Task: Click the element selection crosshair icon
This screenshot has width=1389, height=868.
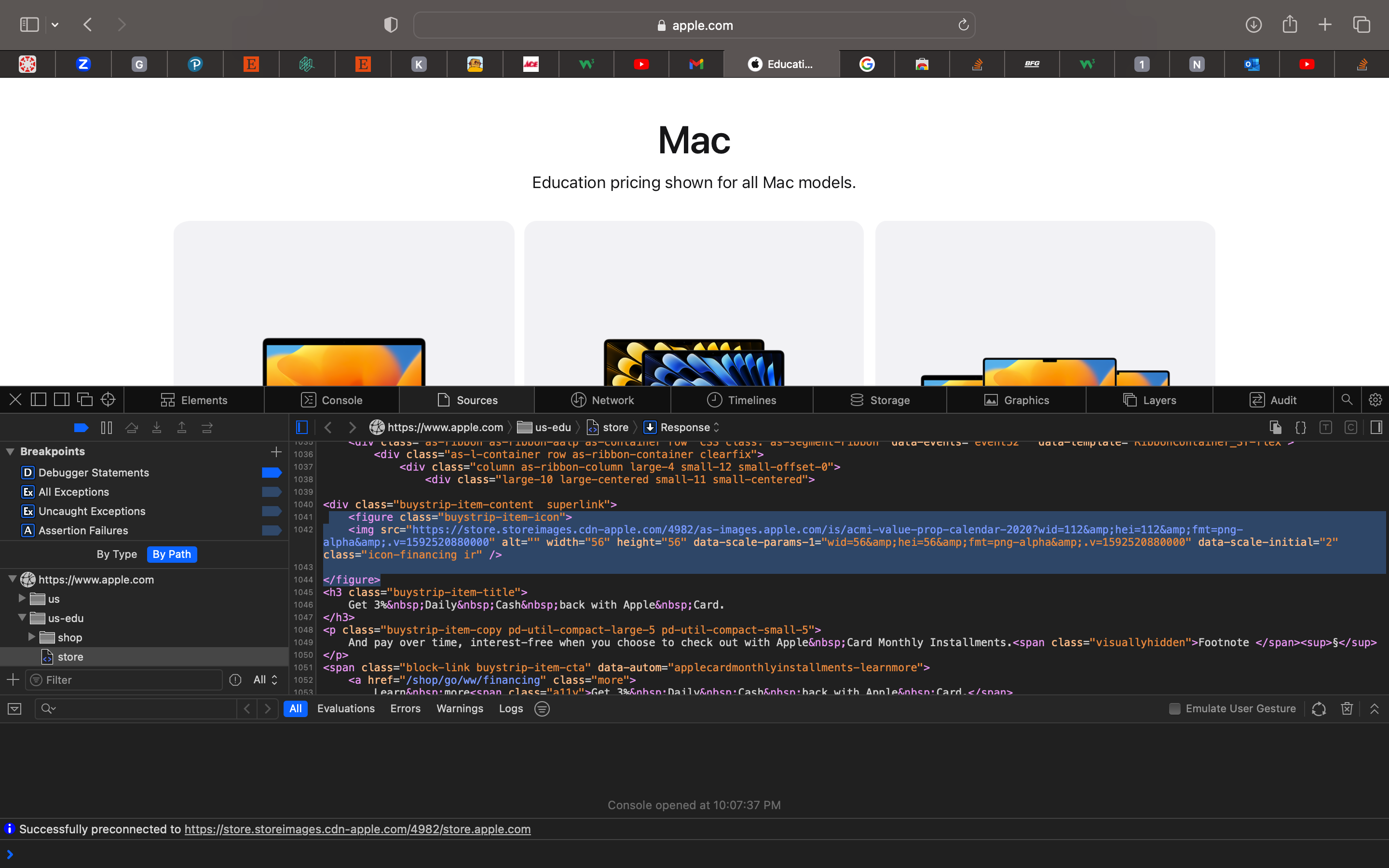Action: 108,400
